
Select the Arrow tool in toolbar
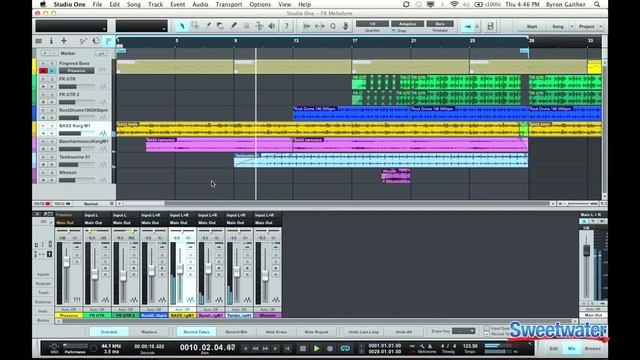[x=182, y=26]
